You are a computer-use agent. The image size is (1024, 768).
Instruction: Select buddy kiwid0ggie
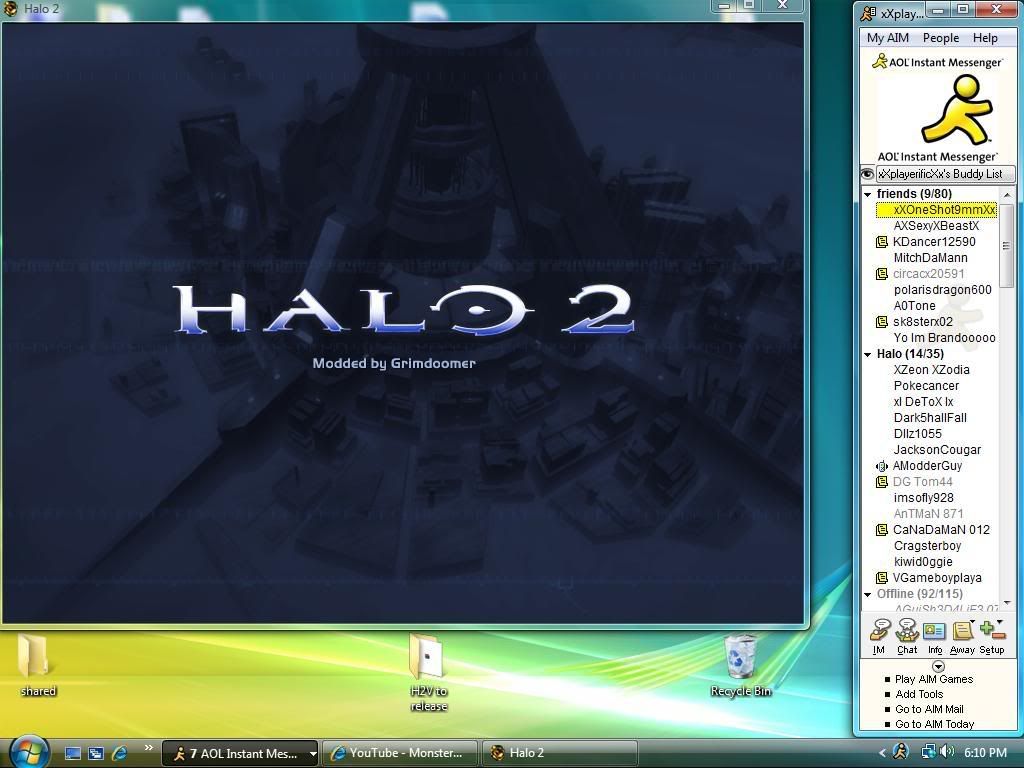tap(923, 562)
